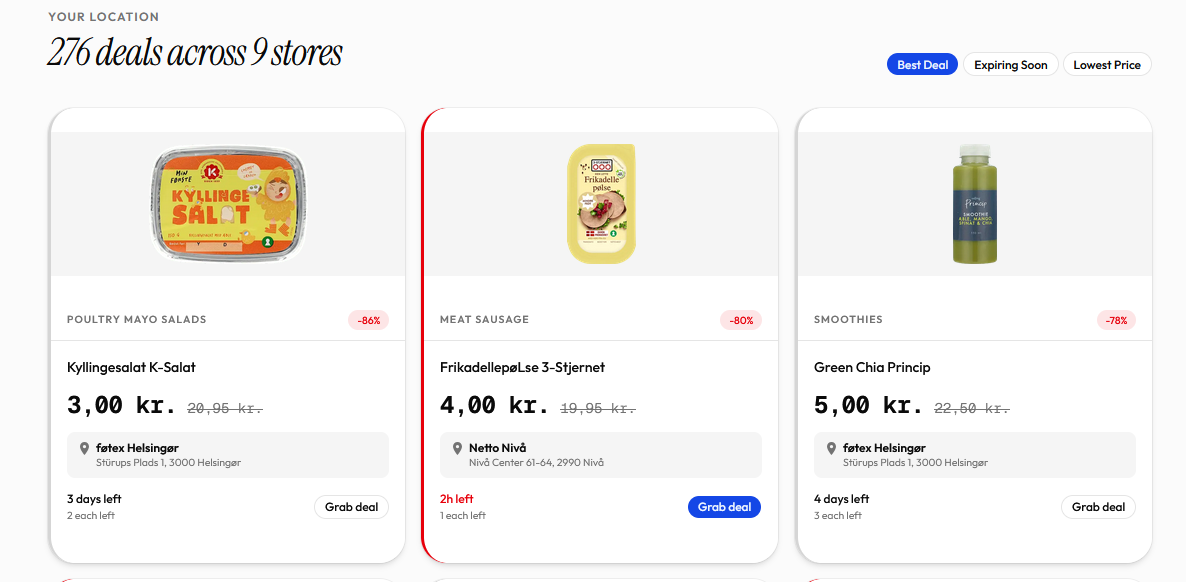Select the Best Deal sort option

pyautogui.click(x=922, y=65)
